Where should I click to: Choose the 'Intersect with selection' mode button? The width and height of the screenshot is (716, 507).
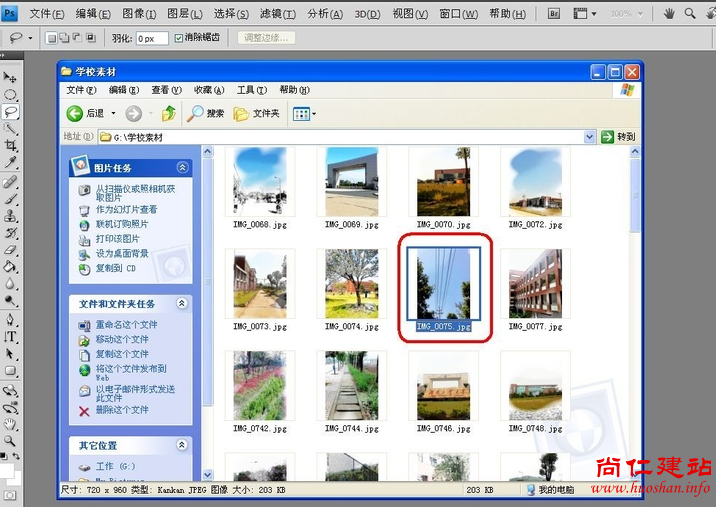coord(92,38)
